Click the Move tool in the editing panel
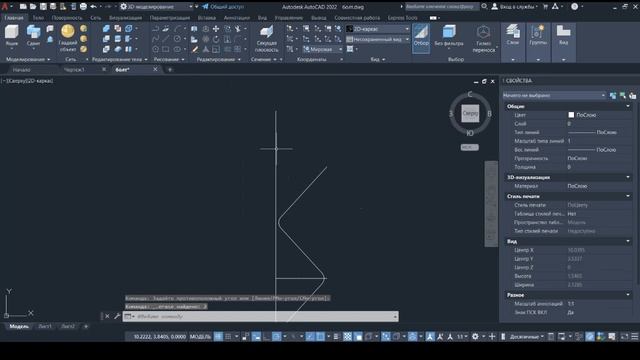 tap(216, 29)
